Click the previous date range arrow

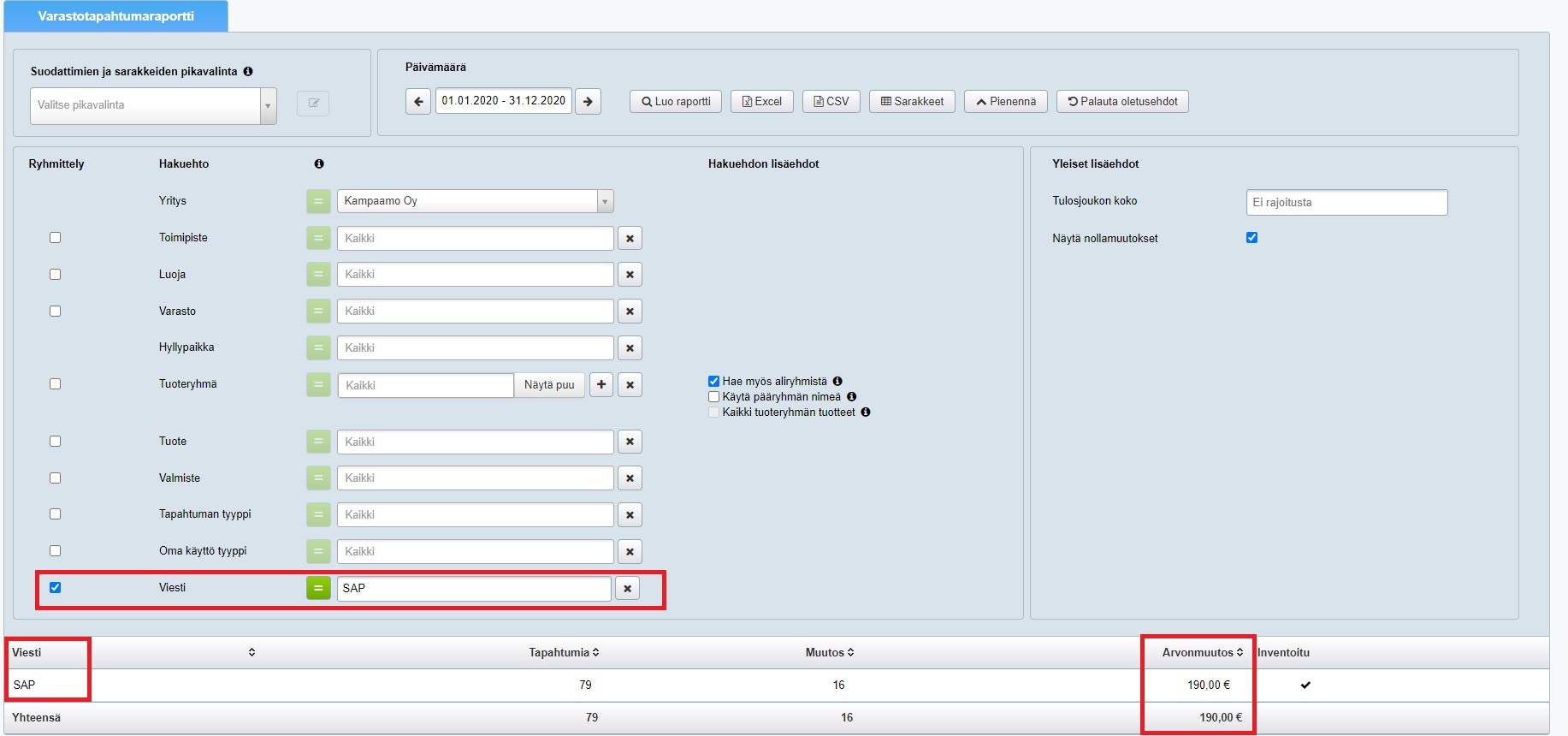tap(417, 101)
